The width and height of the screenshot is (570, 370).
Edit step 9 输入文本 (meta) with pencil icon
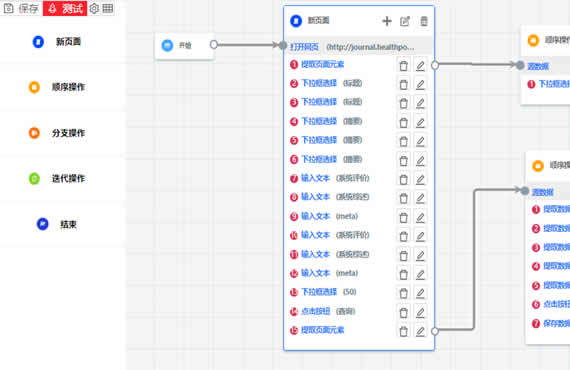(x=420, y=217)
